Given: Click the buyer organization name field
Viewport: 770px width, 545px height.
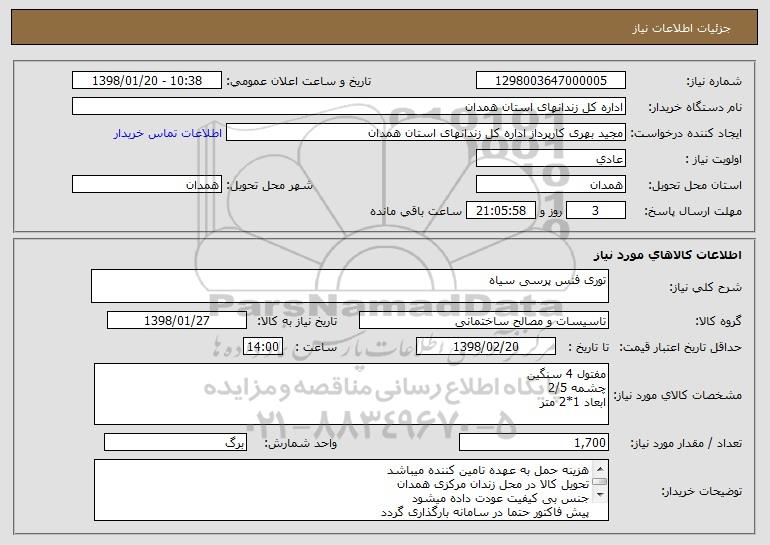Looking at the screenshot, I should [x=349, y=107].
